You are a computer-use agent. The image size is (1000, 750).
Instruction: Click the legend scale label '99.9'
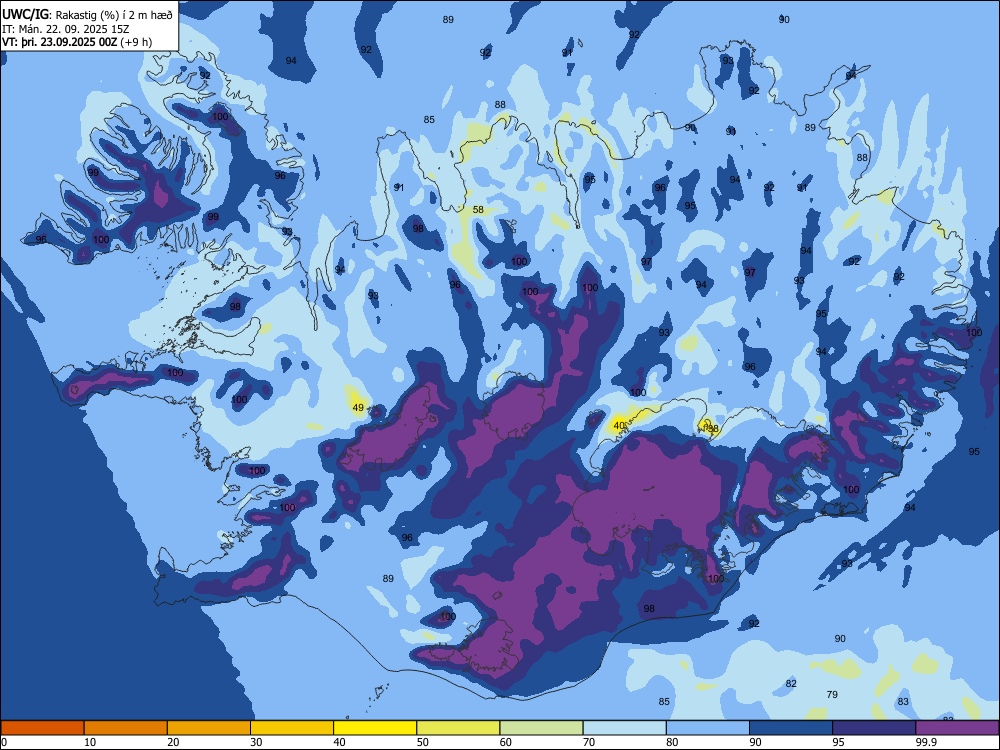(x=927, y=742)
